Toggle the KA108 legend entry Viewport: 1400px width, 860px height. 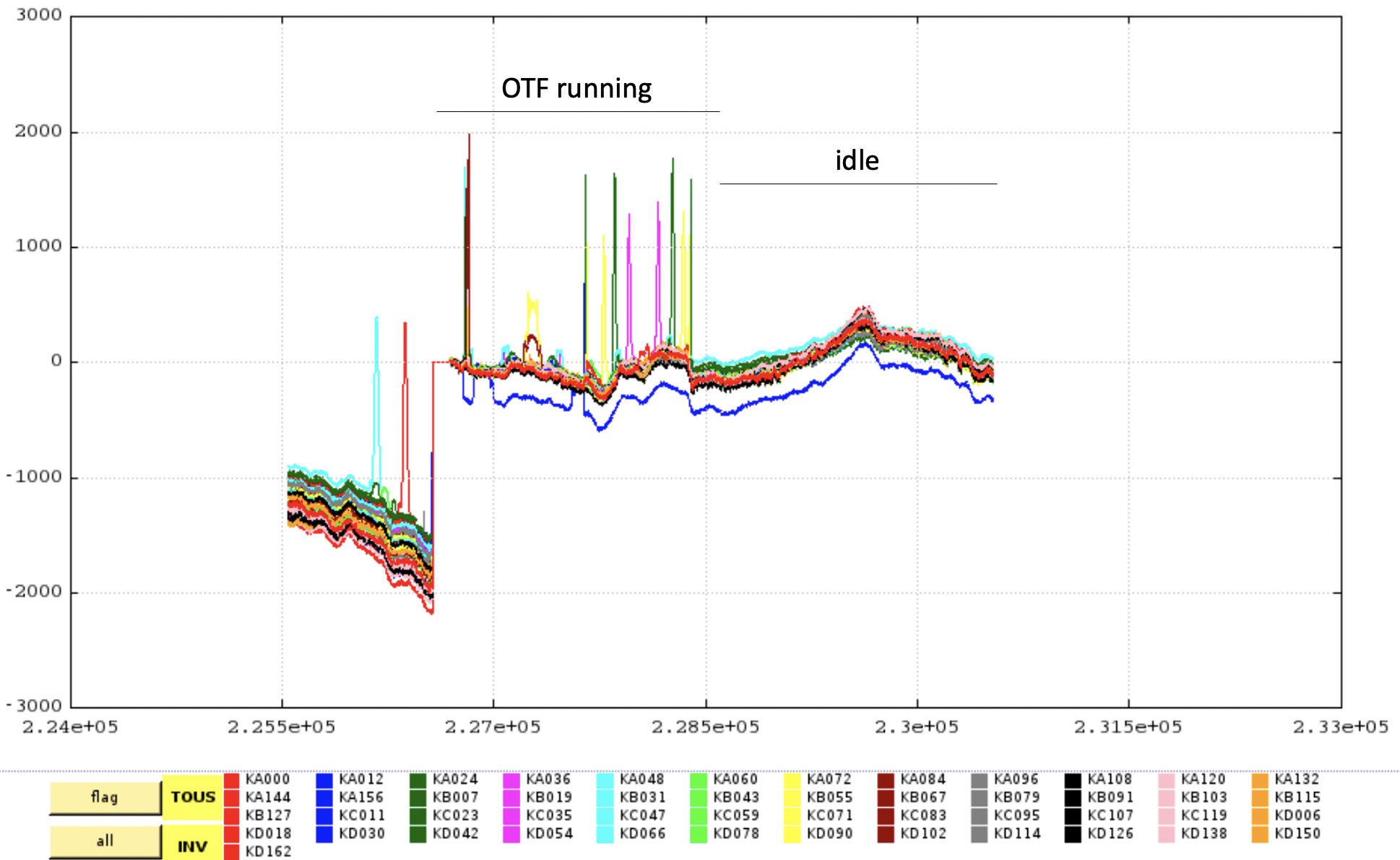pos(1110,780)
